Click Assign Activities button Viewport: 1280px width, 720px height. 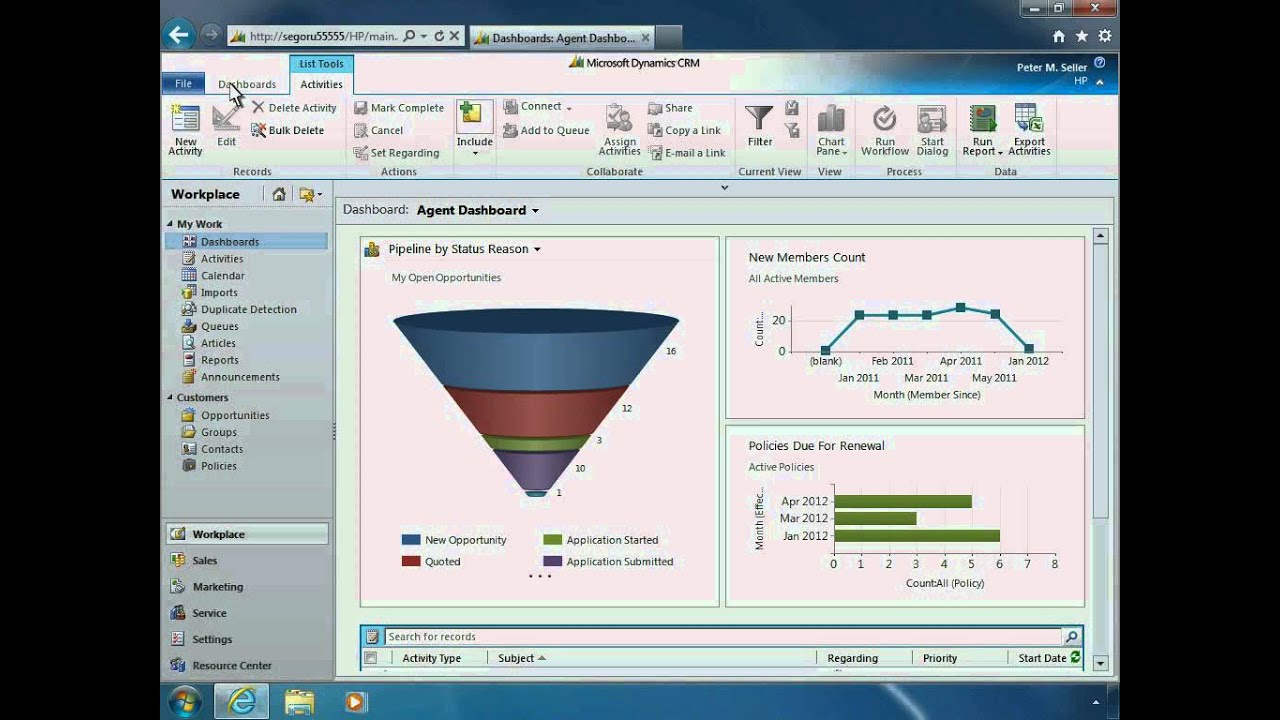click(x=620, y=129)
